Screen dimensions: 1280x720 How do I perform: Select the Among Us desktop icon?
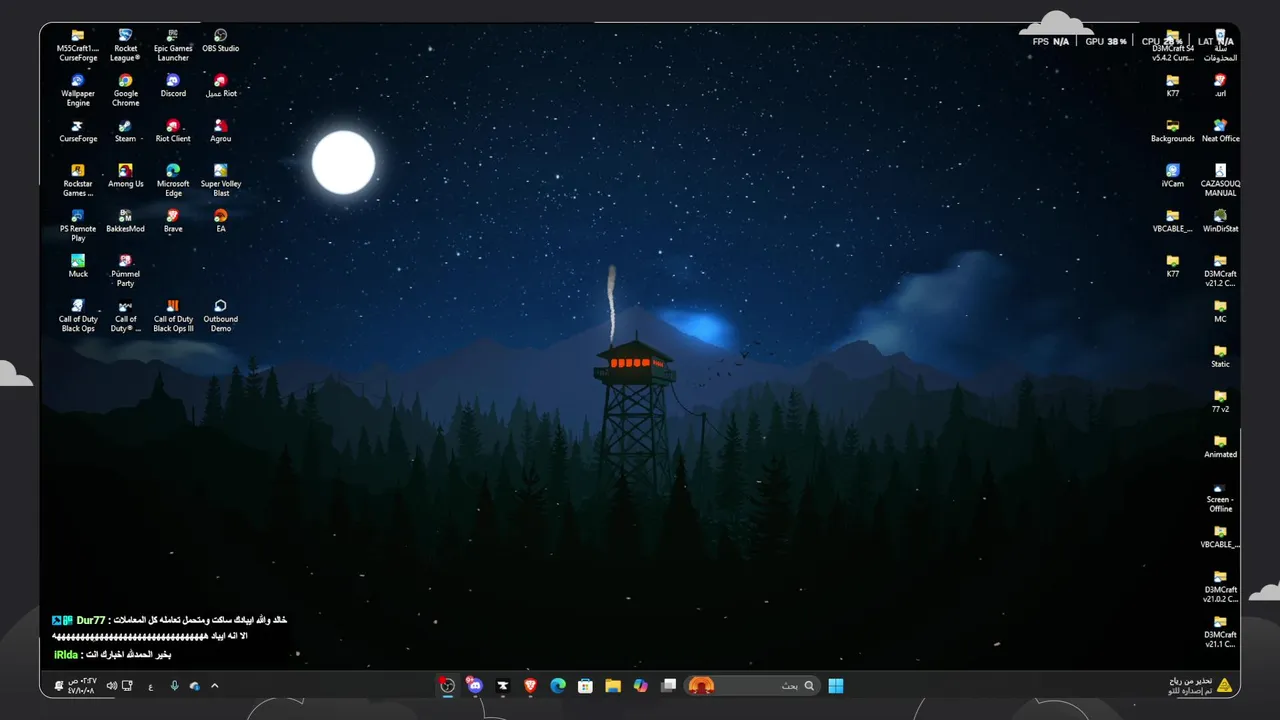pyautogui.click(x=125, y=176)
